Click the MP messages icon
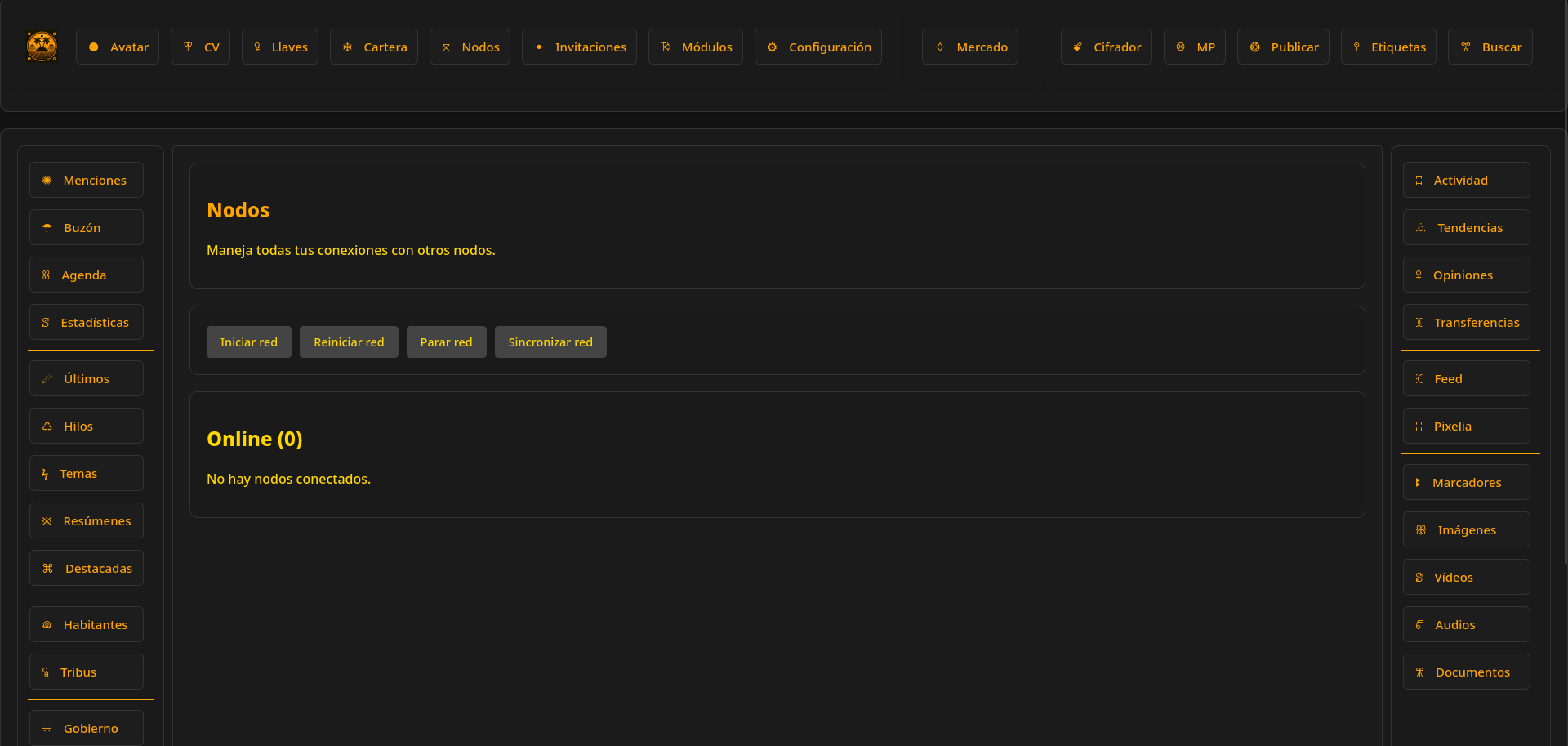The image size is (1568, 746). 1180,47
